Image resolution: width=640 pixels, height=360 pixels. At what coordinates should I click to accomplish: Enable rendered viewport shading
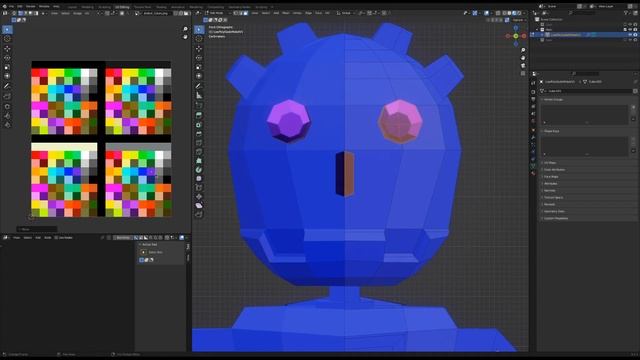coord(519,13)
